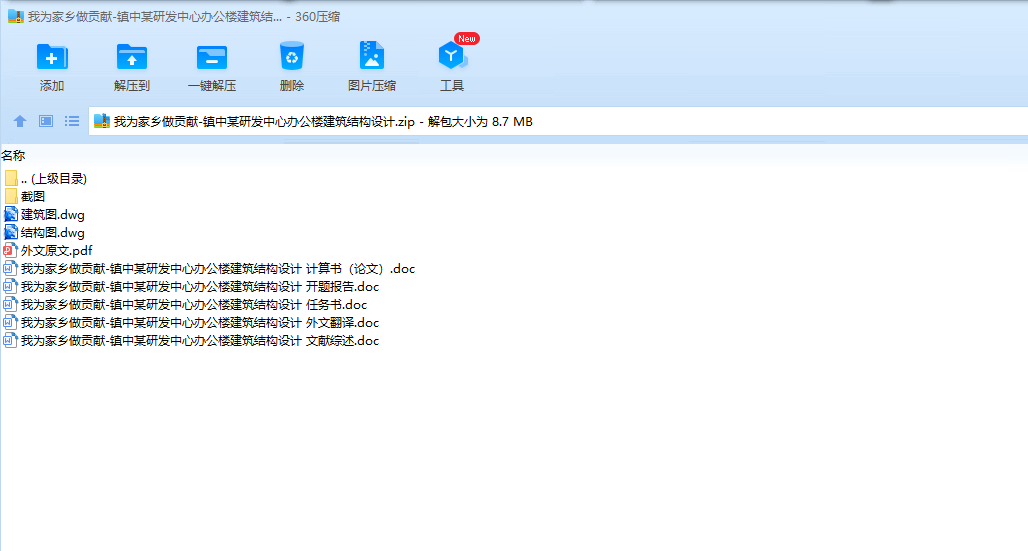Viewport: 1028px width, 551px height.
Task: Click the 删除 (Delete) trash icon
Action: pos(292,56)
